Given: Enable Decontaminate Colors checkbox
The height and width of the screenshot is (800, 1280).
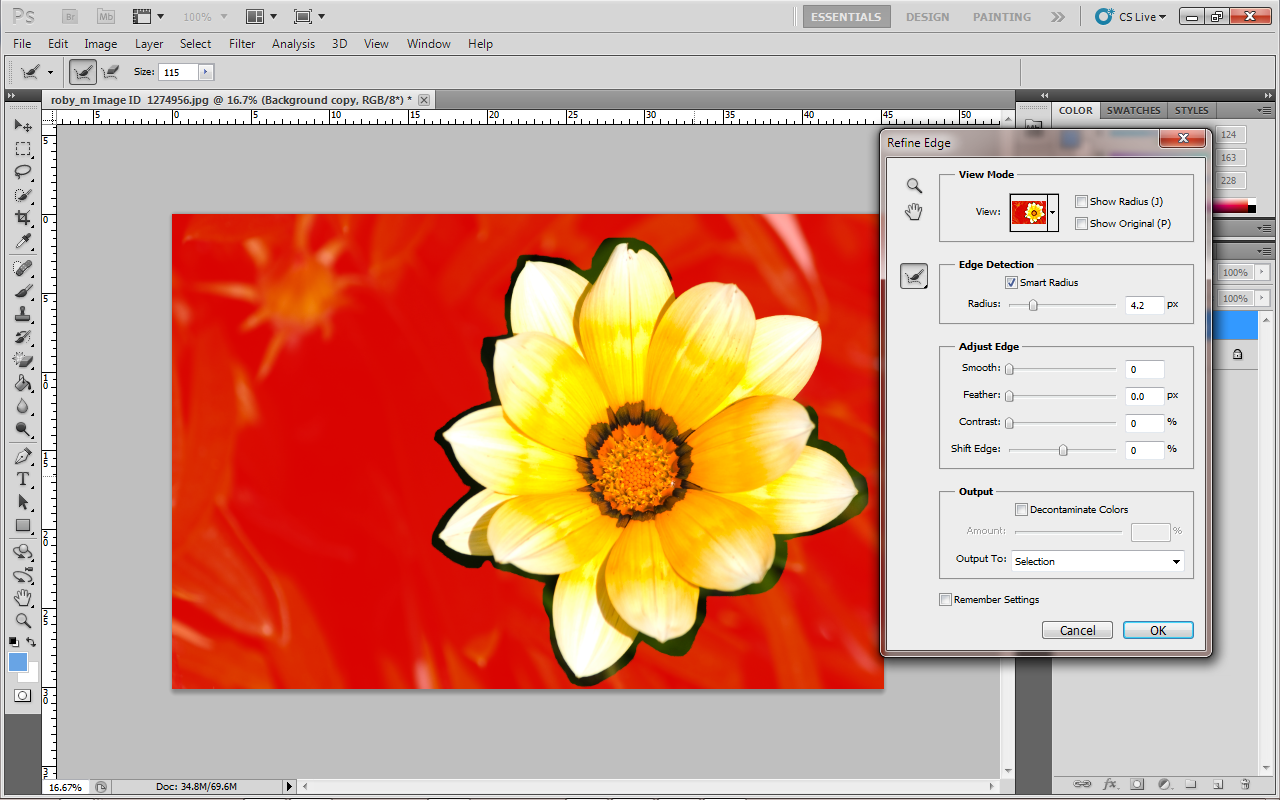Looking at the screenshot, I should [1021, 510].
